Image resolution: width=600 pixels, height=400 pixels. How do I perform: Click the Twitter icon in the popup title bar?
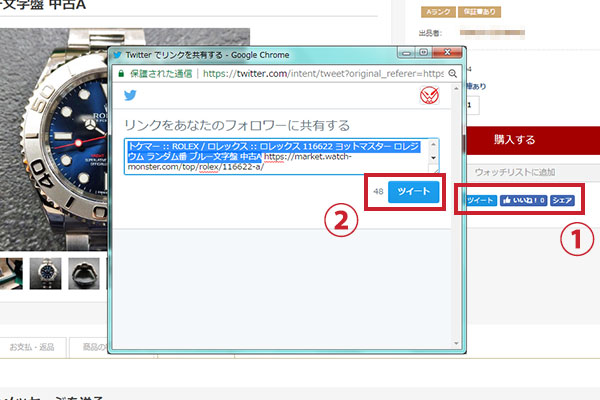pyautogui.click(x=117, y=55)
